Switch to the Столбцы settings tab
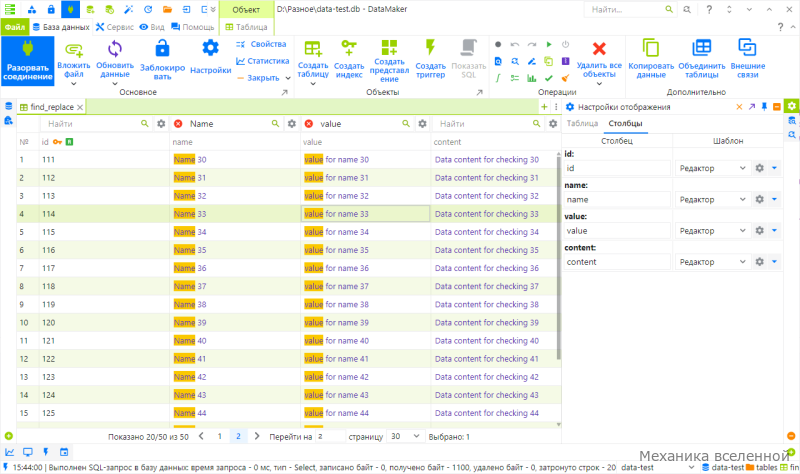The image size is (800, 474). coord(625,123)
